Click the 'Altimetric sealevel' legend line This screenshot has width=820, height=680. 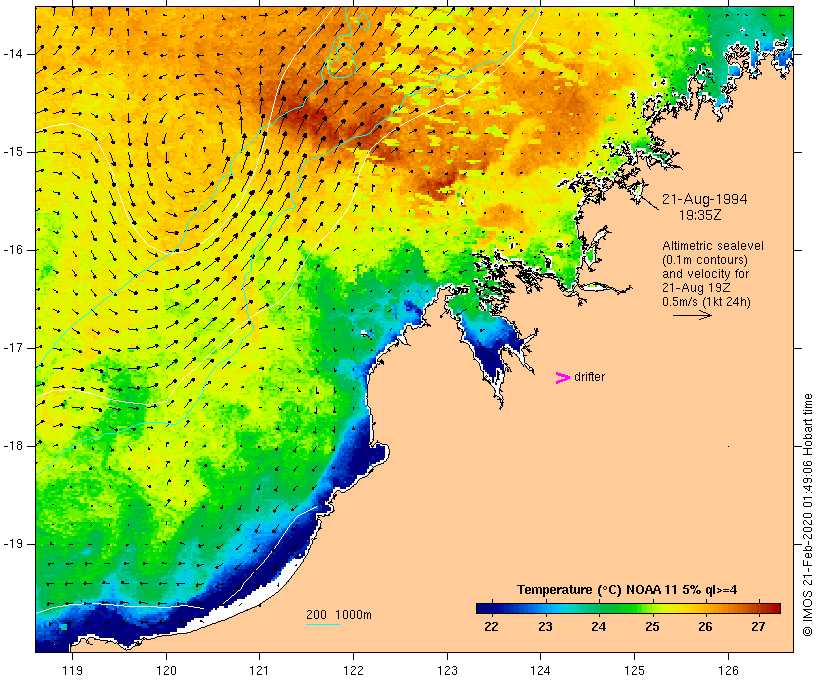click(x=713, y=245)
